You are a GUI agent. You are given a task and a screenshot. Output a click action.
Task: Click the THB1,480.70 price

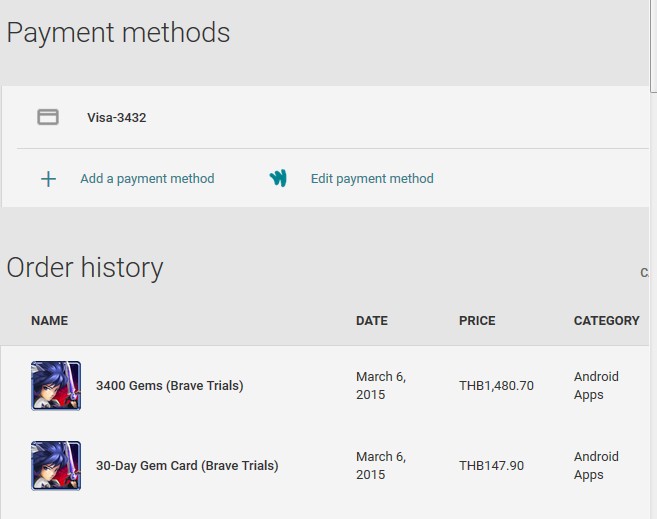pos(496,385)
